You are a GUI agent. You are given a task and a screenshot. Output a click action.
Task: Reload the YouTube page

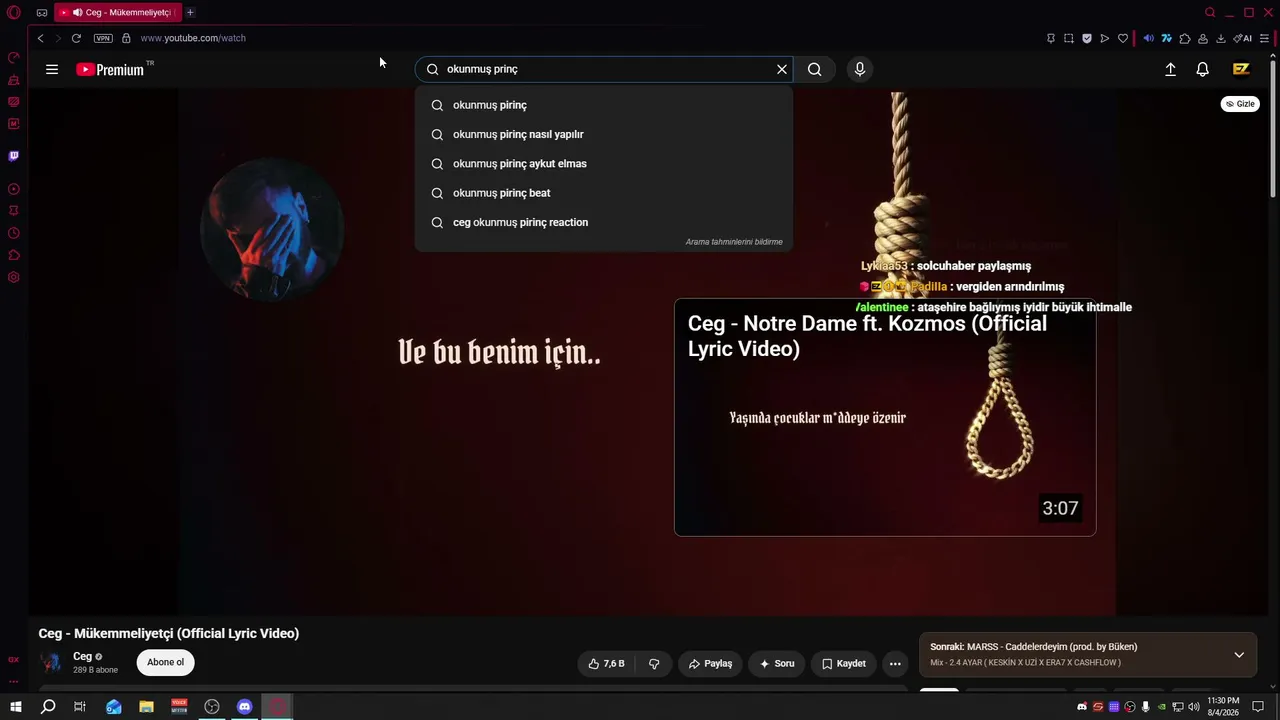pyautogui.click(x=76, y=38)
